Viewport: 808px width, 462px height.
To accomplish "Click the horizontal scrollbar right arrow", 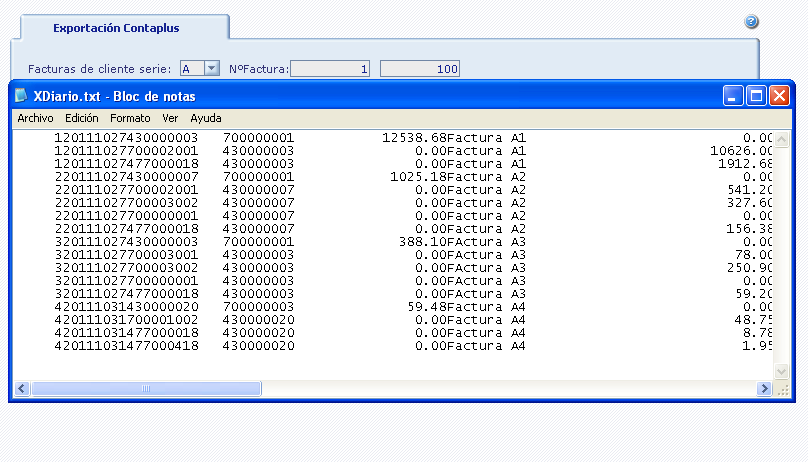I will coord(764,388).
